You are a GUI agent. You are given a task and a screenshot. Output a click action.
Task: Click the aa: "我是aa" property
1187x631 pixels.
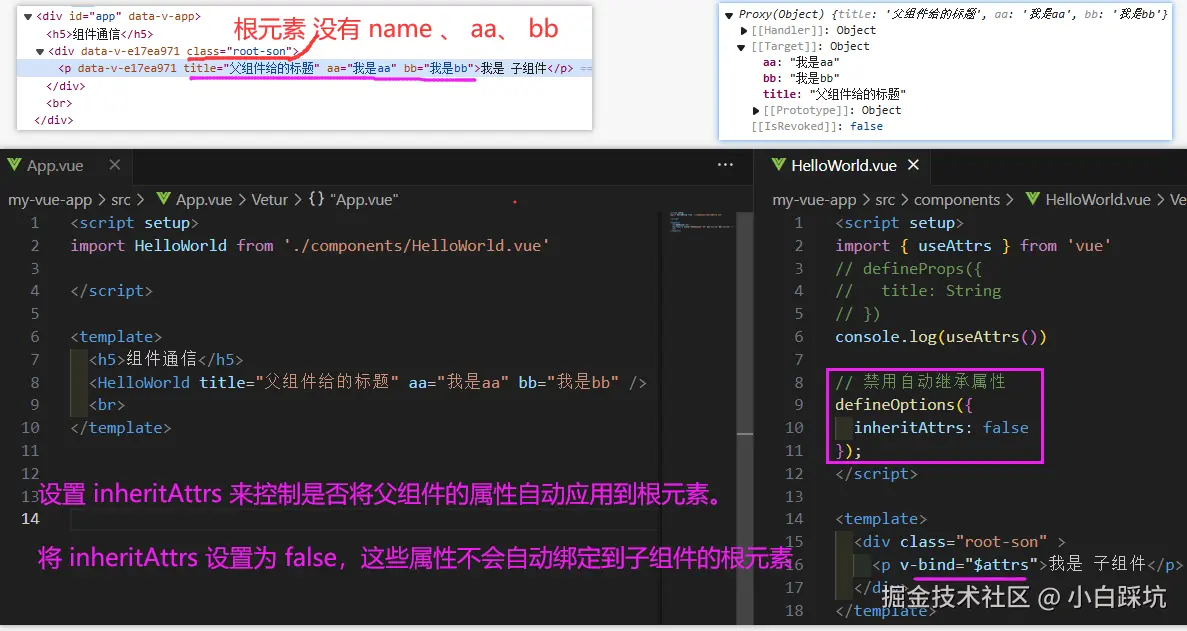(801, 62)
